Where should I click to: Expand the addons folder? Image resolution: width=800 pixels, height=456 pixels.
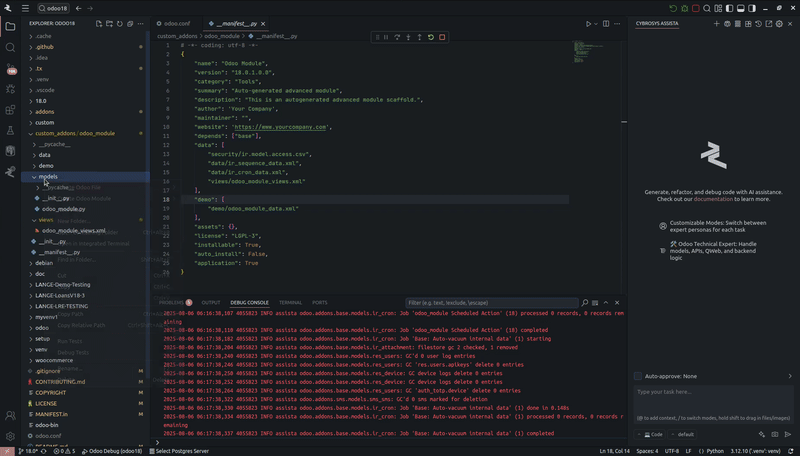tap(84, 112)
